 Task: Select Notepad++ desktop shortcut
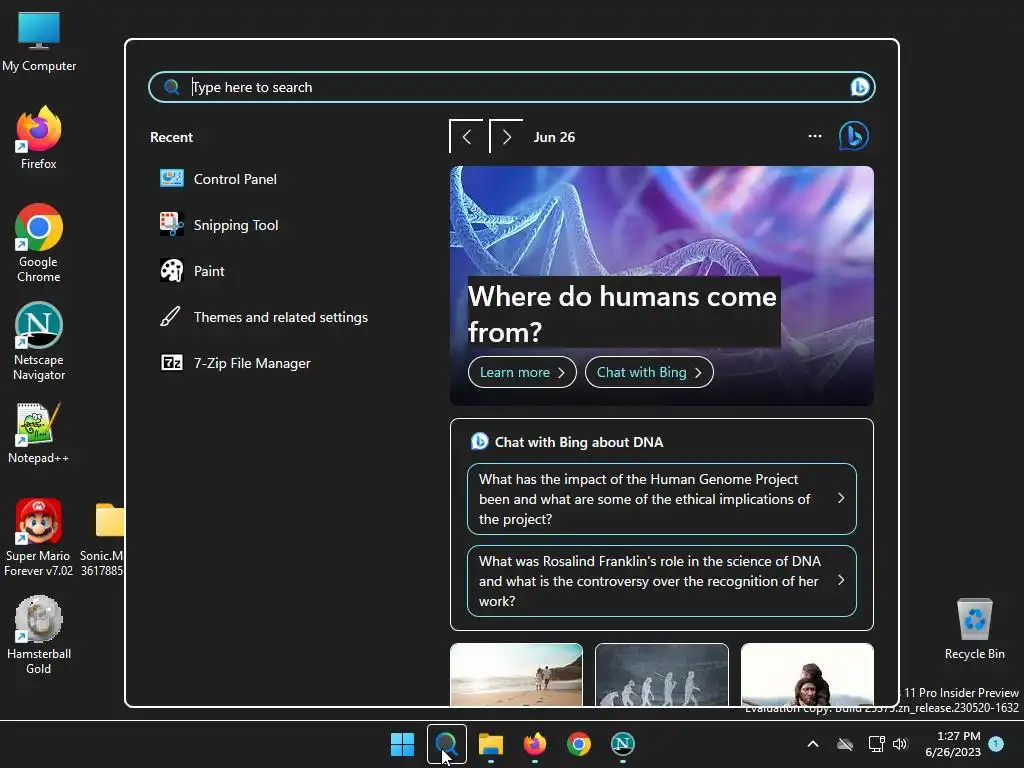click(x=39, y=433)
